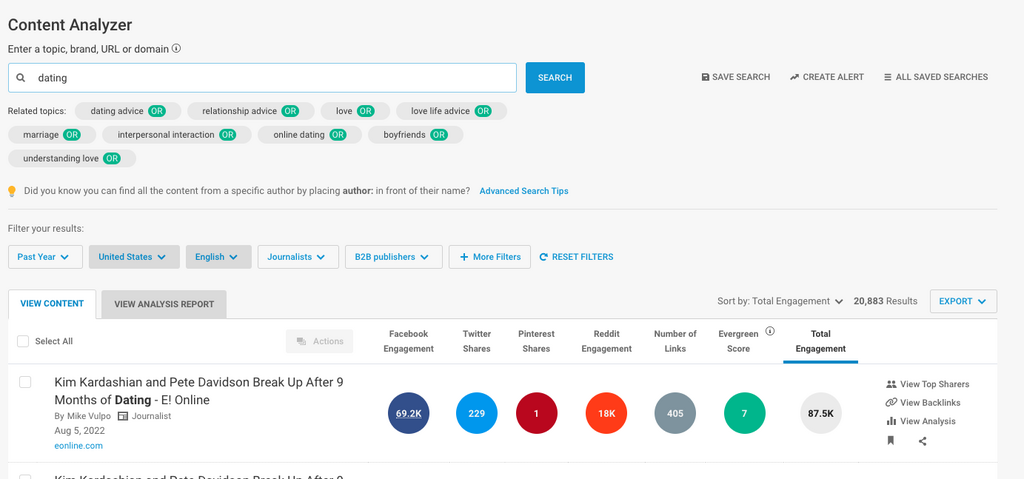This screenshot has width=1024, height=479.
Task: Click the View Top Sharers people icon
Action: tap(891, 384)
